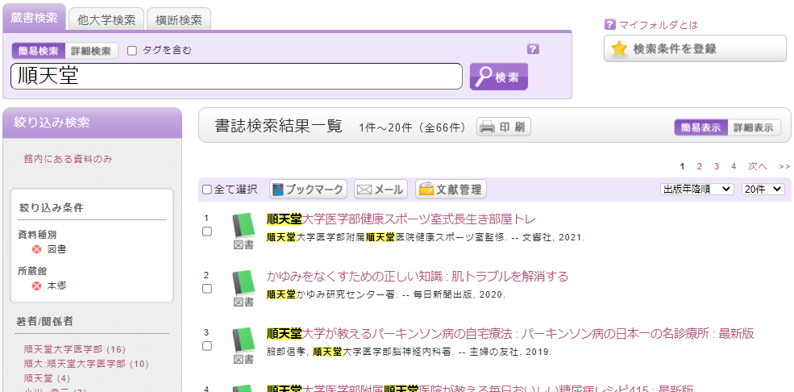Click the search input field containing 順天堂
The image size is (794, 392).
(236, 76)
